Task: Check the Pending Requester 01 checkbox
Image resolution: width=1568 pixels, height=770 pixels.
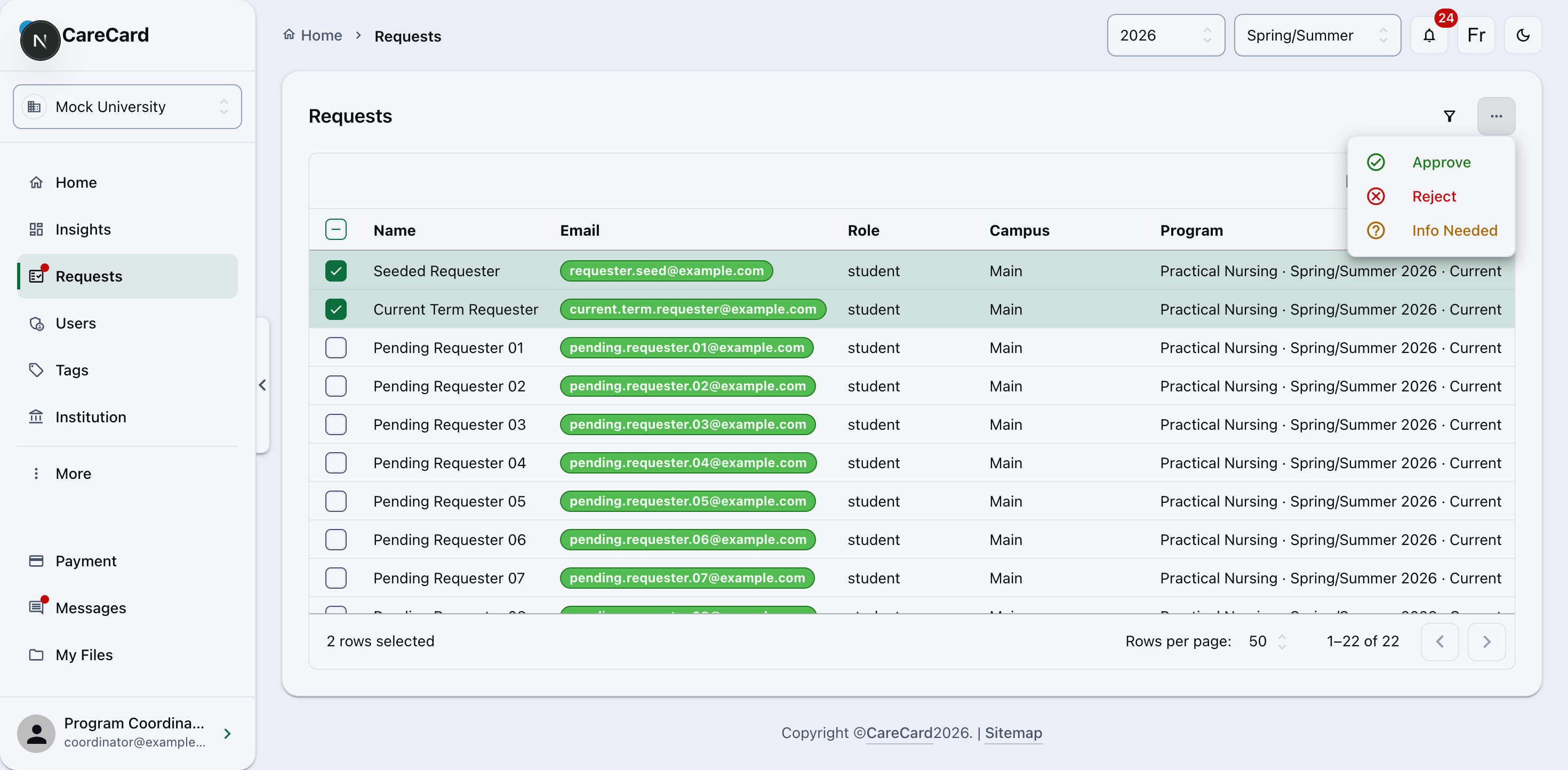Action: click(x=335, y=348)
